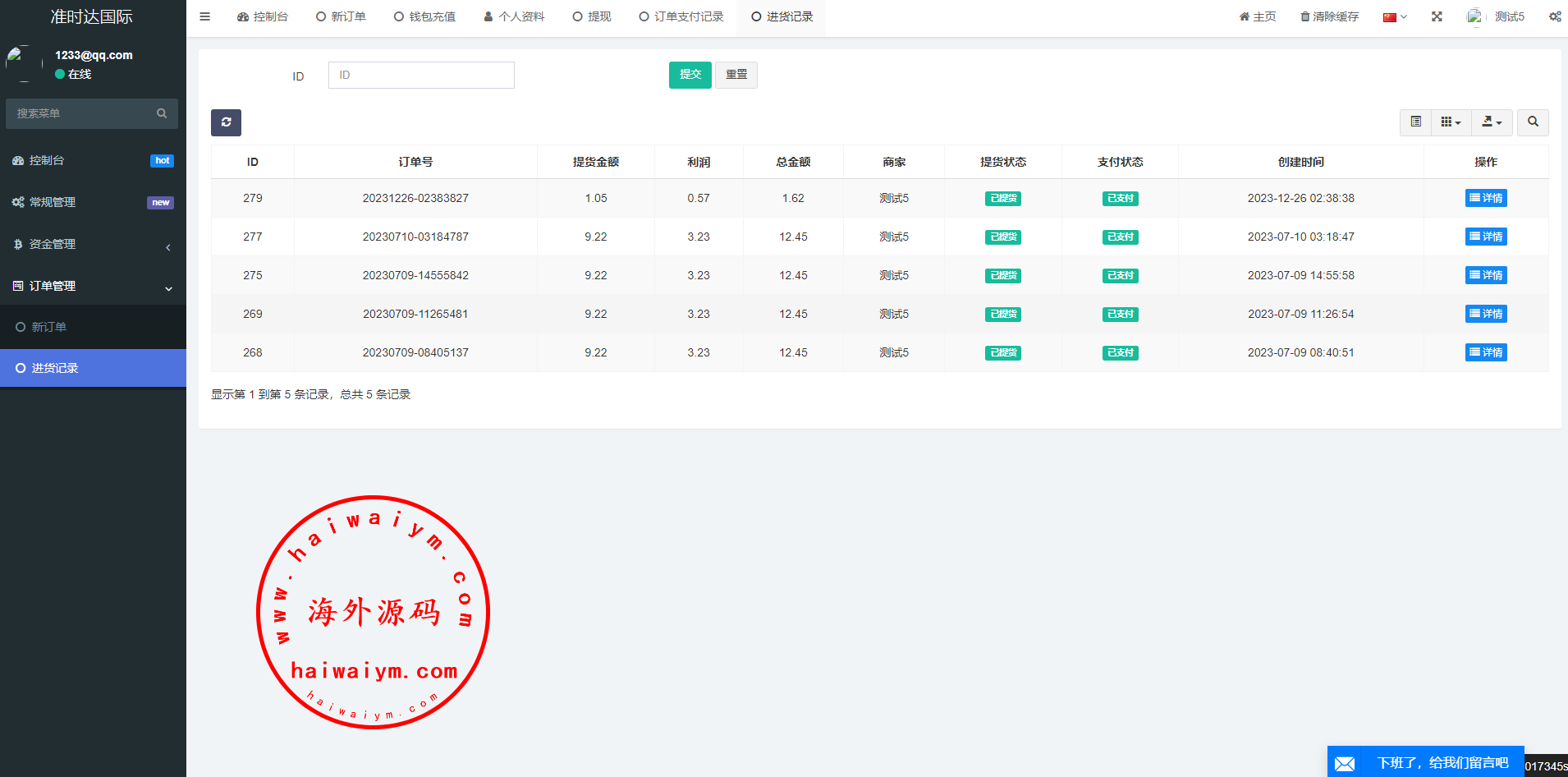Select 新订单 in the sidebar
The image size is (1568, 777).
49,327
